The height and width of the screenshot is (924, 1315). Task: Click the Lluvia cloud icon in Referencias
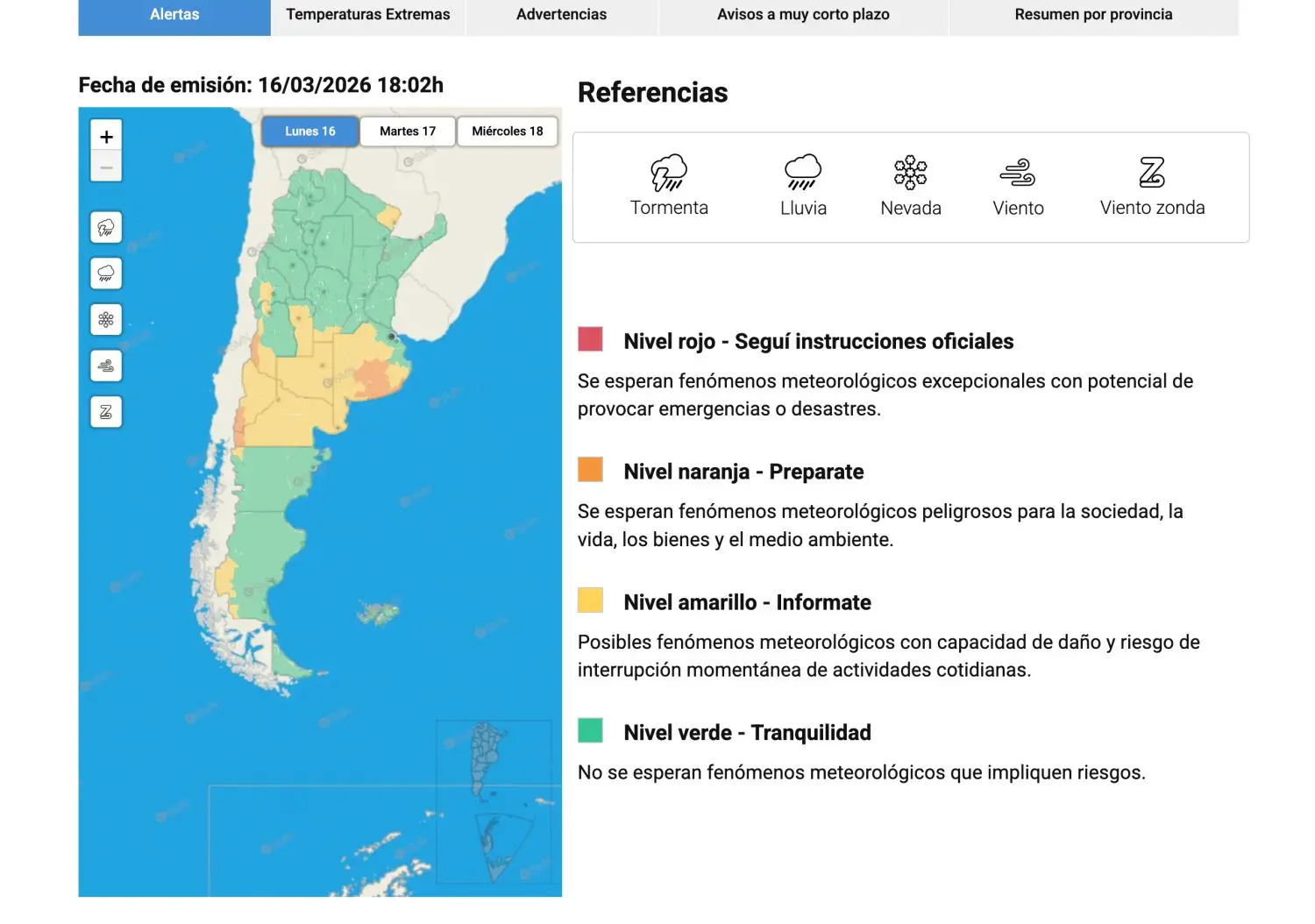803,173
